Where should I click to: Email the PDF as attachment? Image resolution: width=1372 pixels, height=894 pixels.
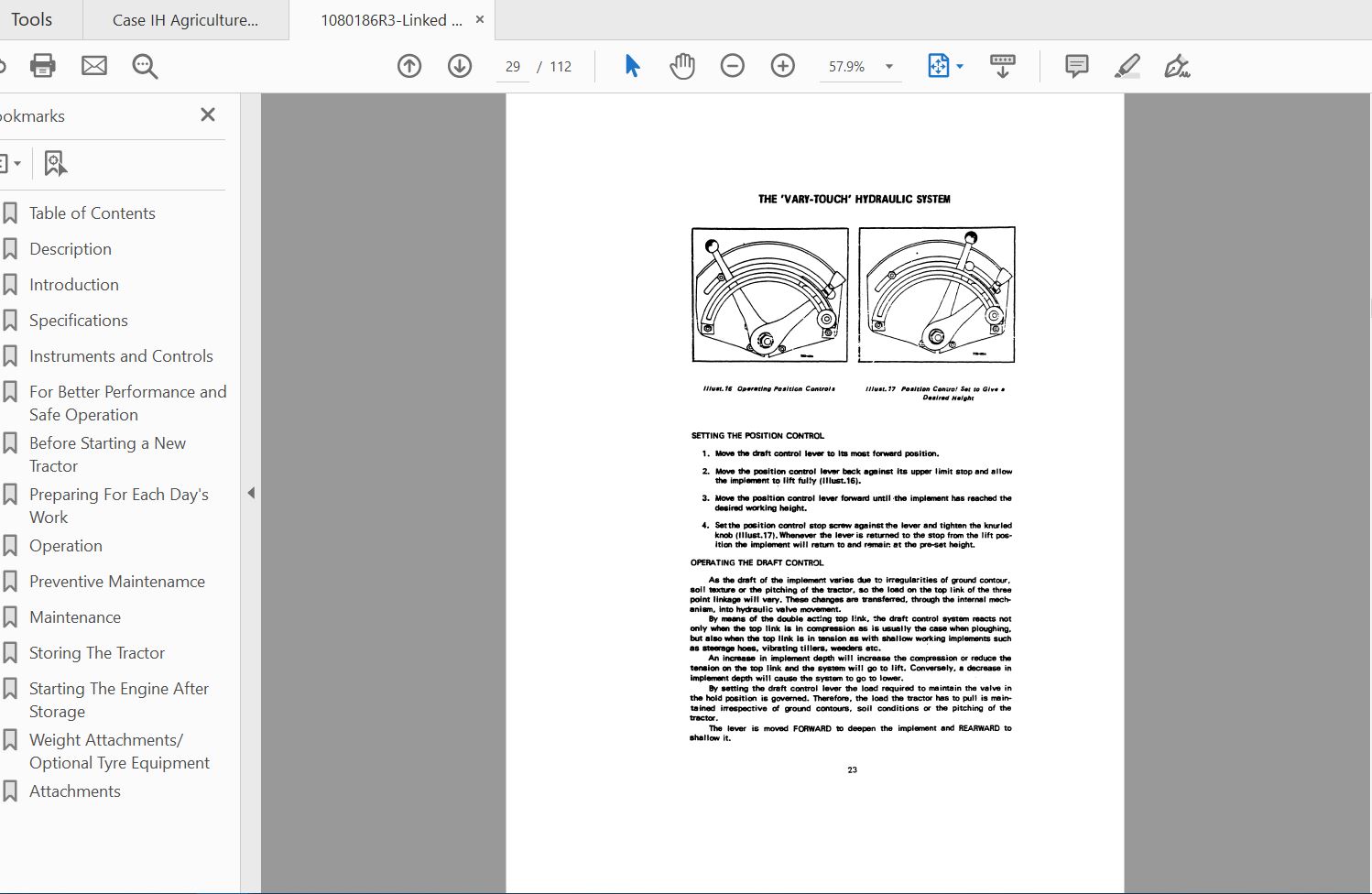click(94, 65)
